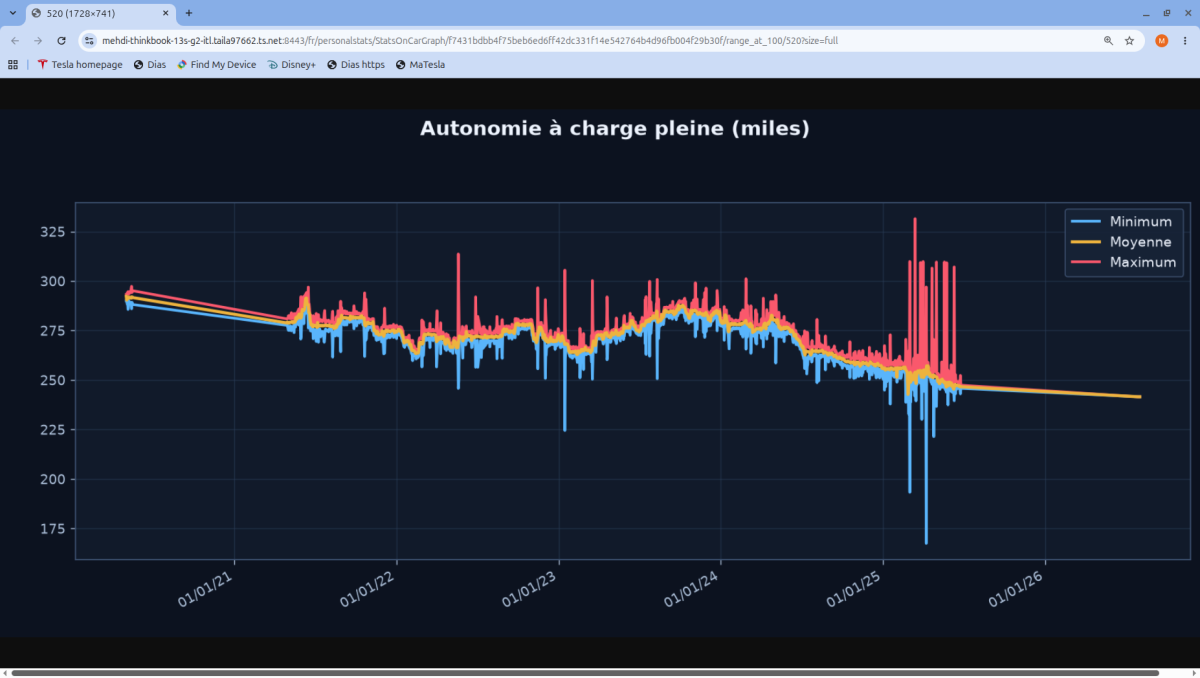Open MaTesla bookmark
This screenshot has width=1200, height=678.
click(x=420, y=64)
